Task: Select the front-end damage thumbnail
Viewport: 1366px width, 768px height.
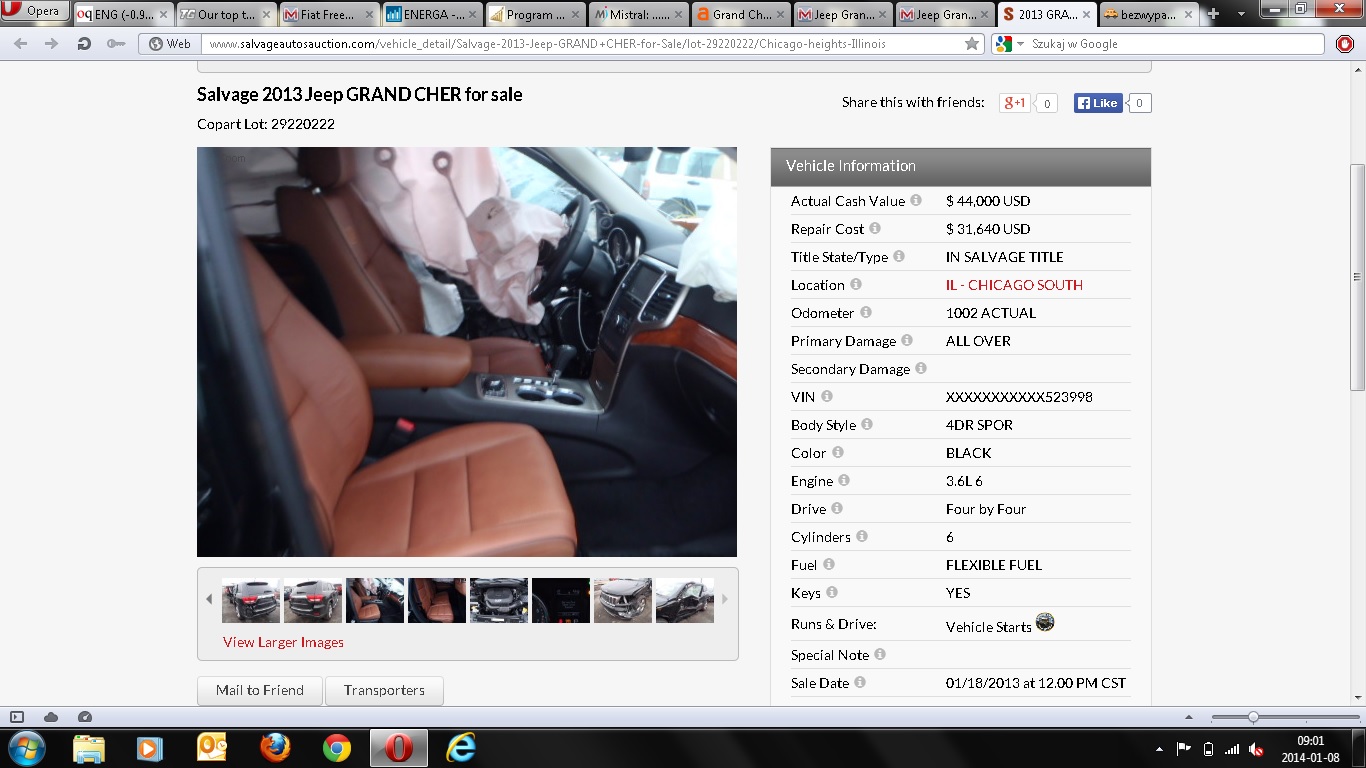Action: point(623,600)
